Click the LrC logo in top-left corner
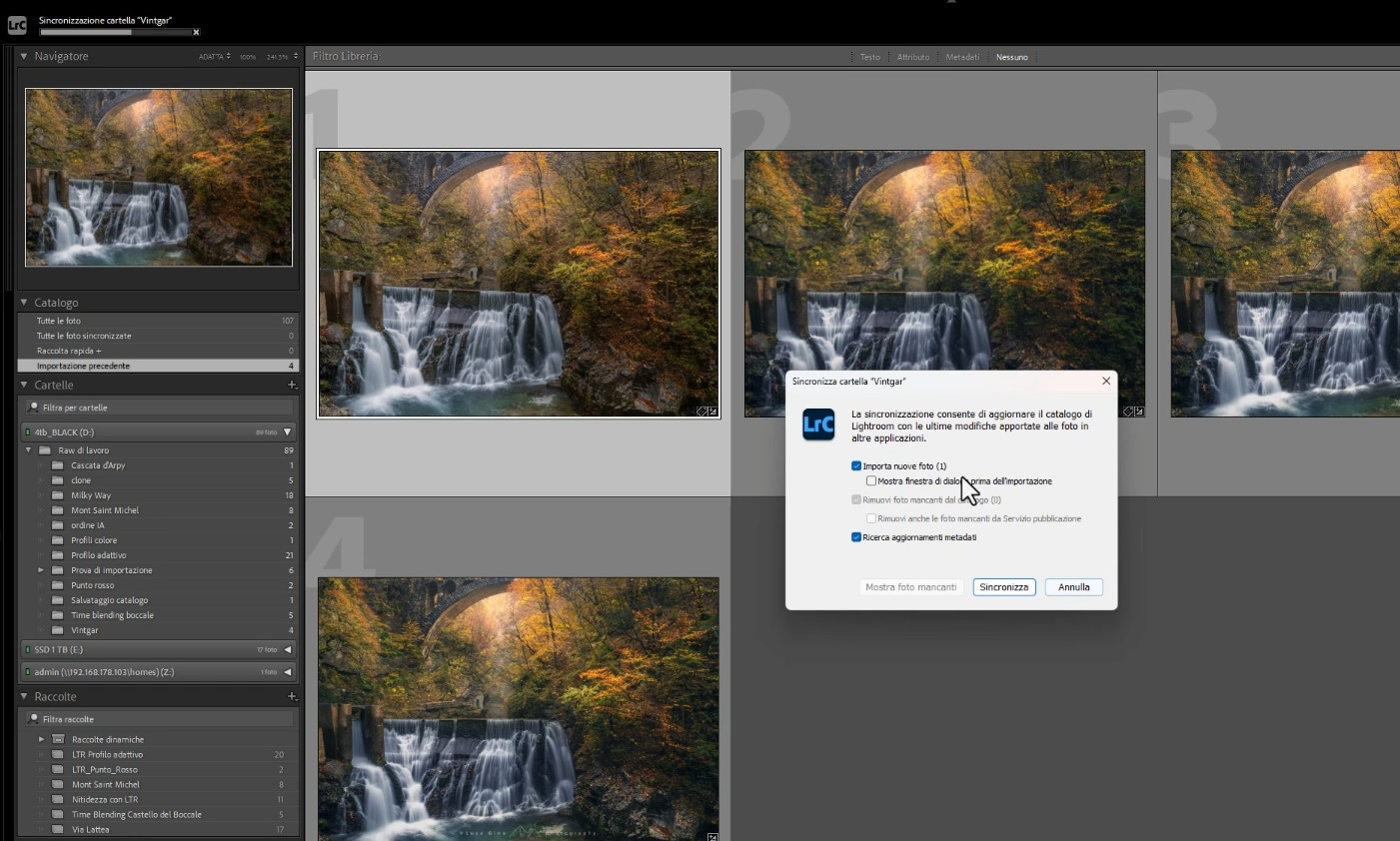This screenshot has width=1400, height=841. [17, 25]
